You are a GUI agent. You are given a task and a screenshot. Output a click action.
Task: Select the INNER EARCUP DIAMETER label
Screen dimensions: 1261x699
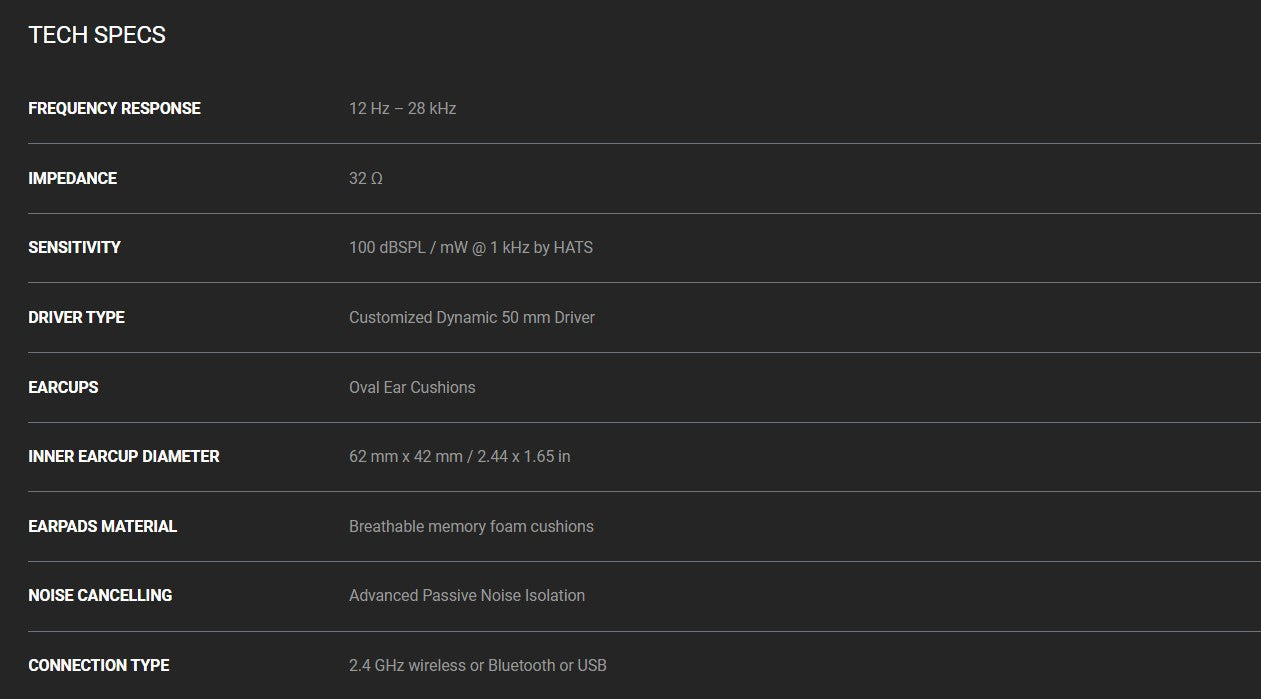pos(124,456)
